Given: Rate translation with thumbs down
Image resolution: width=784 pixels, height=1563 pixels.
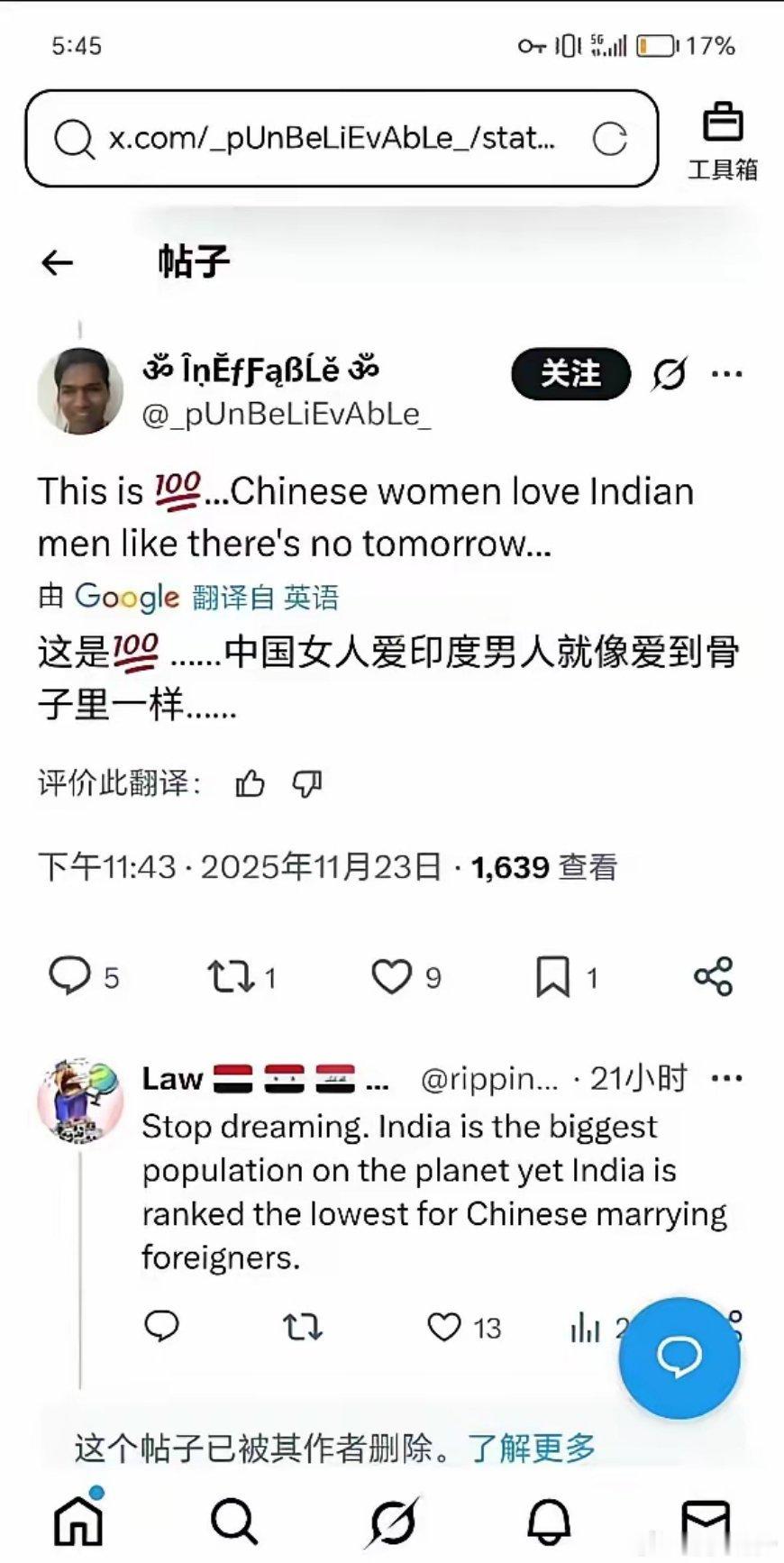Looking at the screenshot, I should [x=307, y=784].
